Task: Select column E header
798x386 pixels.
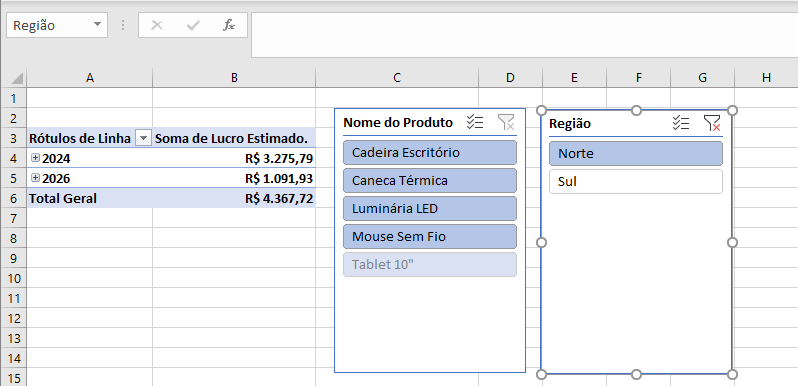Action: tap(574, 77)
